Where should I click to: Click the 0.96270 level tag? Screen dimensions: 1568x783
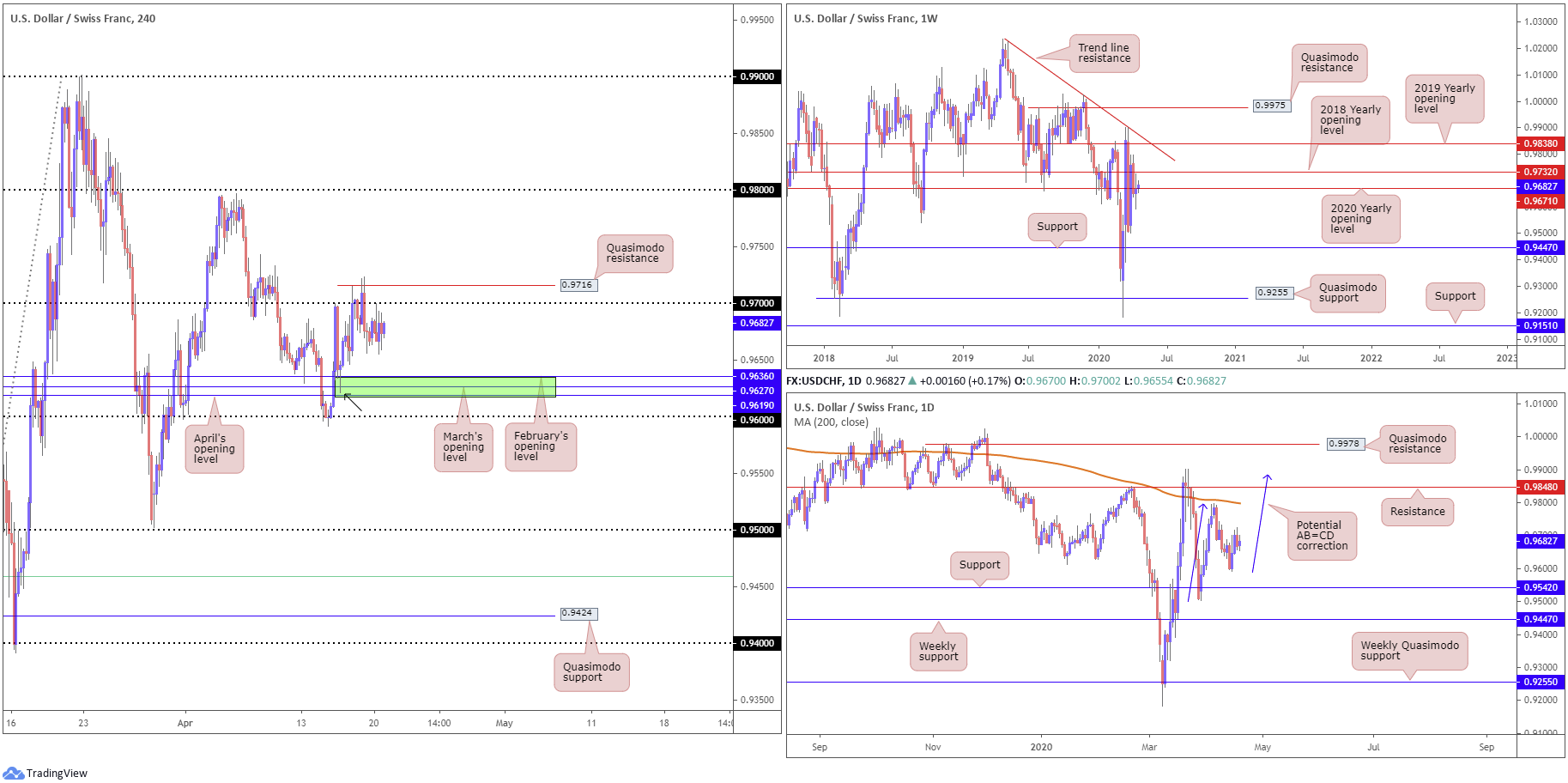[757, 391]
